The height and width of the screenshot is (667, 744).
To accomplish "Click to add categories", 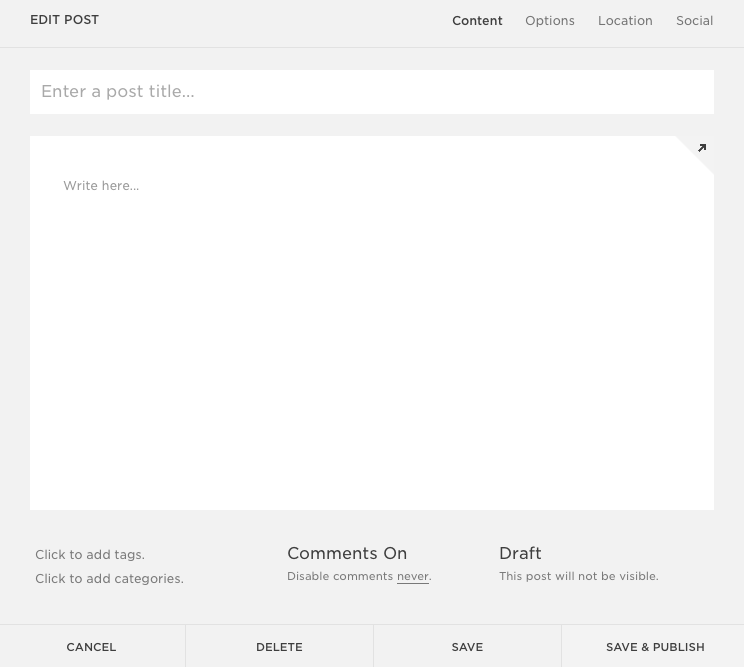I will pos(109,579).
